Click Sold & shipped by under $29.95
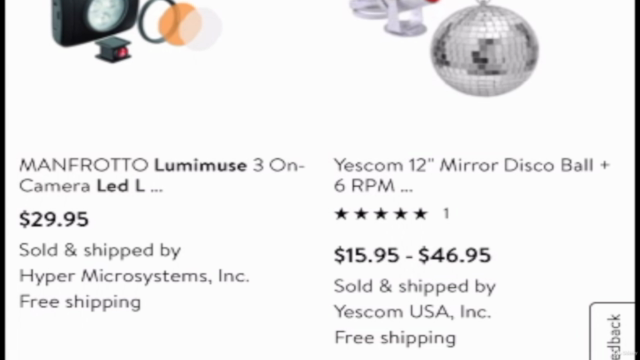The image size is (640, 360). [100, 250]
